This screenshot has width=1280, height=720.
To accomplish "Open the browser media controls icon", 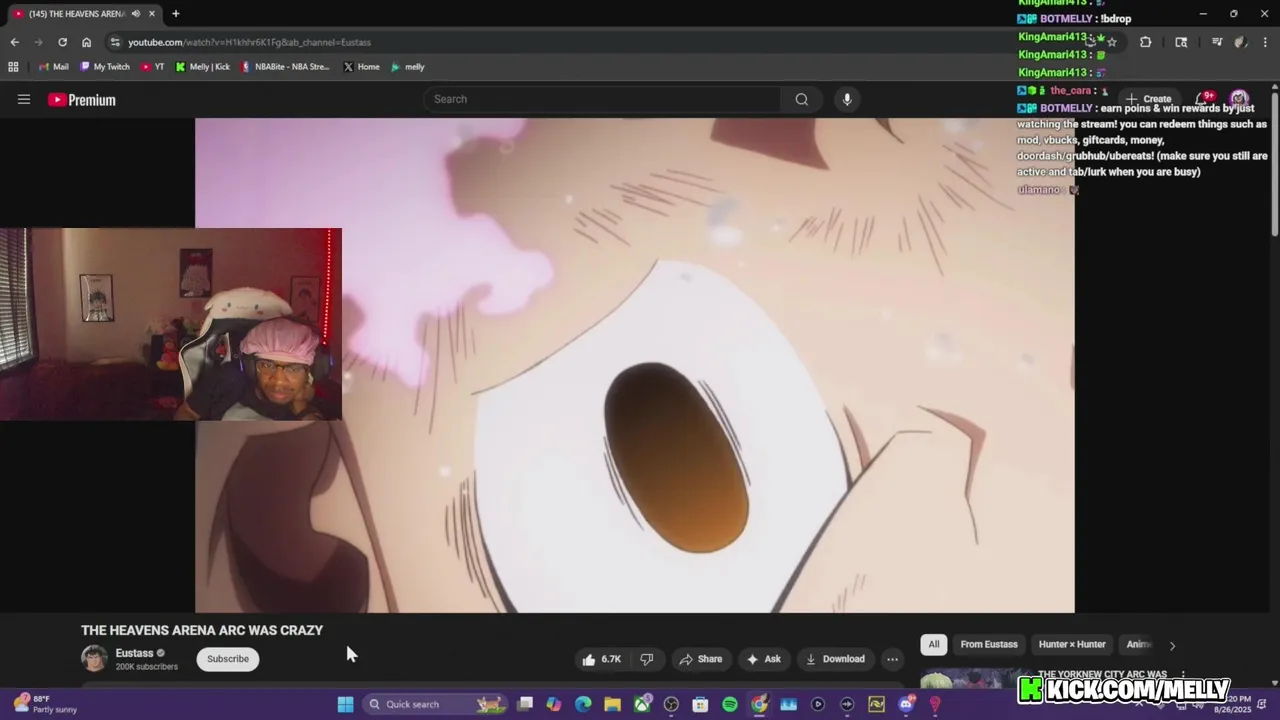I will click(1217, 42).
